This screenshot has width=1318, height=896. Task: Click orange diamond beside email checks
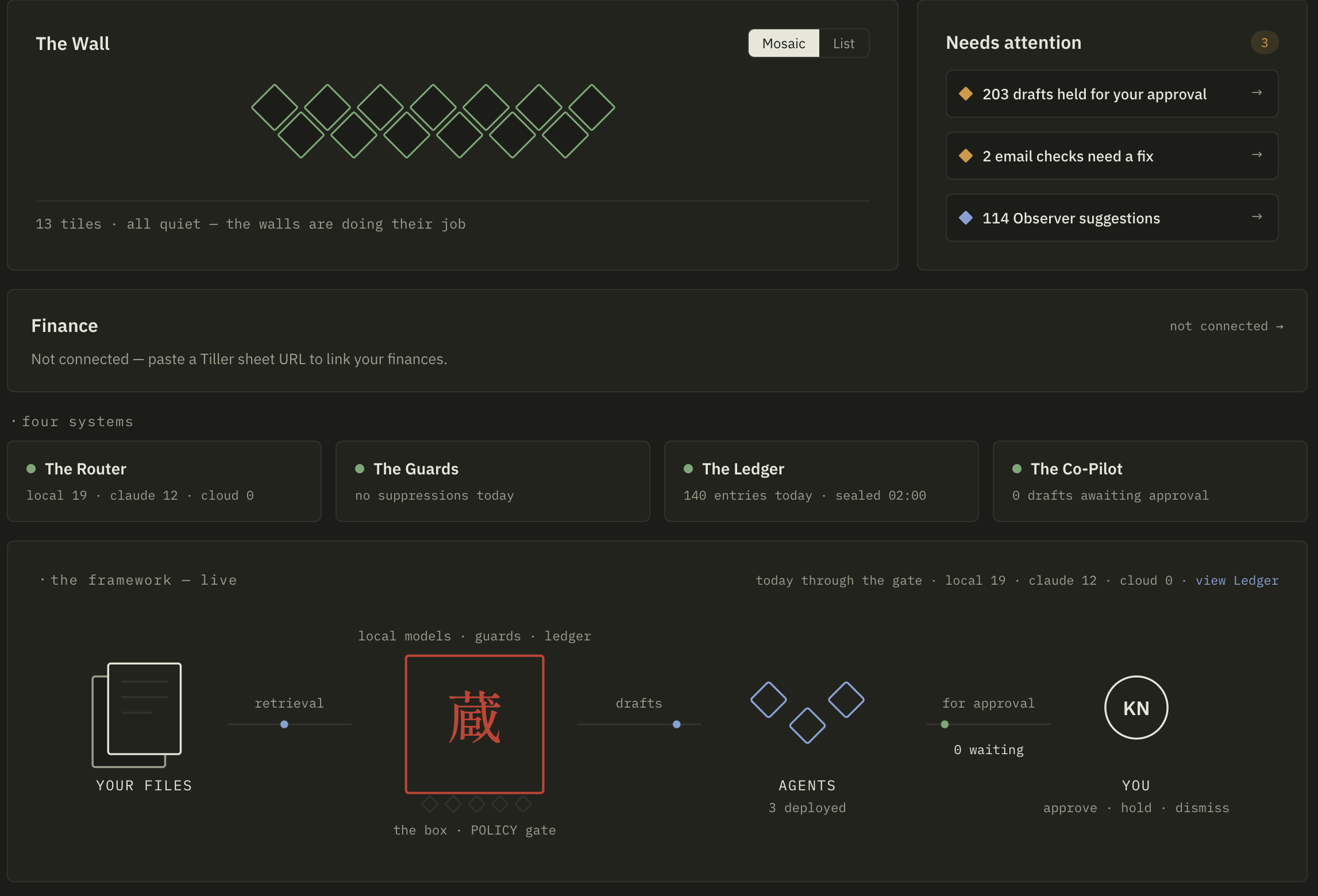pos(966,156)
